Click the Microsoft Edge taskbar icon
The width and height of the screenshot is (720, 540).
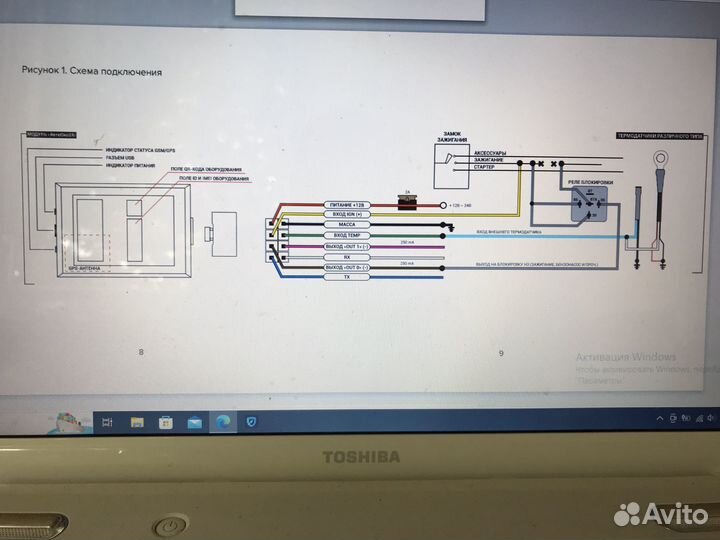pos(221,422)
